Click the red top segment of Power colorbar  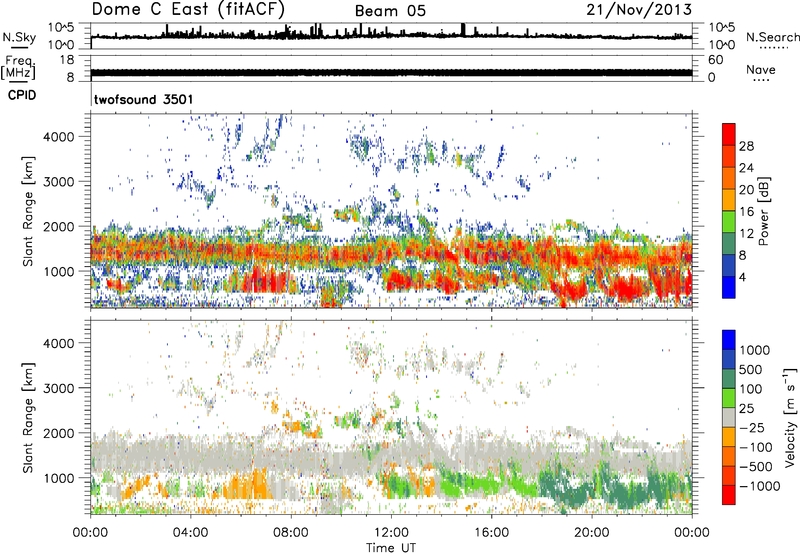(x=729, y=134)
